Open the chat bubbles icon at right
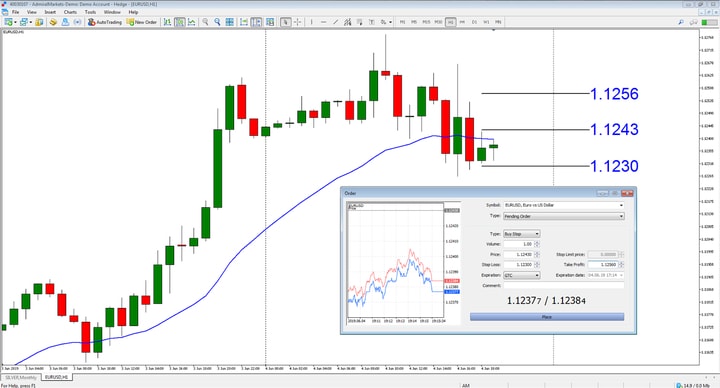This screenshot has width=720, height=388. [694, 22]
